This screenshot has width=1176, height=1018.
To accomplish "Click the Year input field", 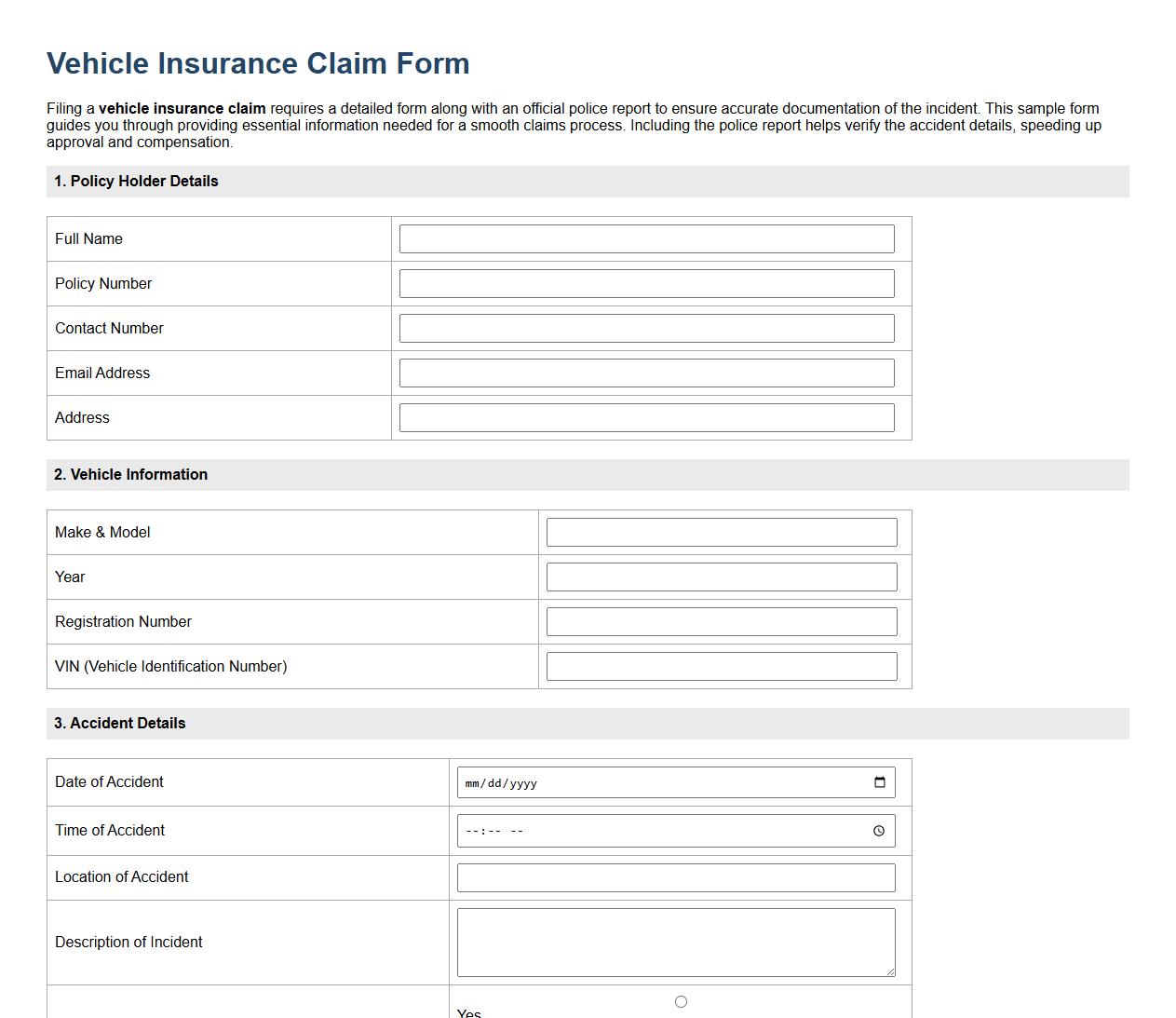I will point(722,577).
